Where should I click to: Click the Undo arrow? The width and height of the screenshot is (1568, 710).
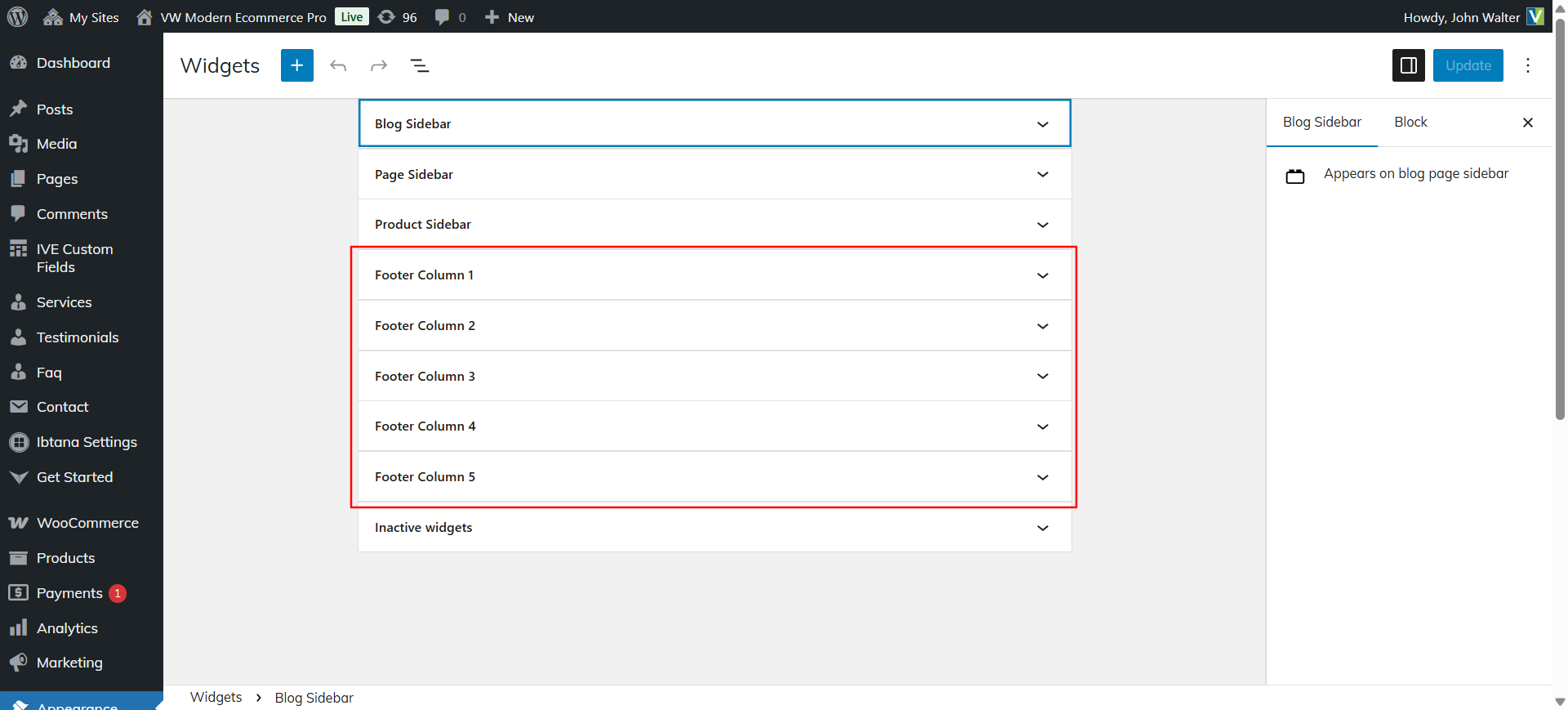point(338,65)
